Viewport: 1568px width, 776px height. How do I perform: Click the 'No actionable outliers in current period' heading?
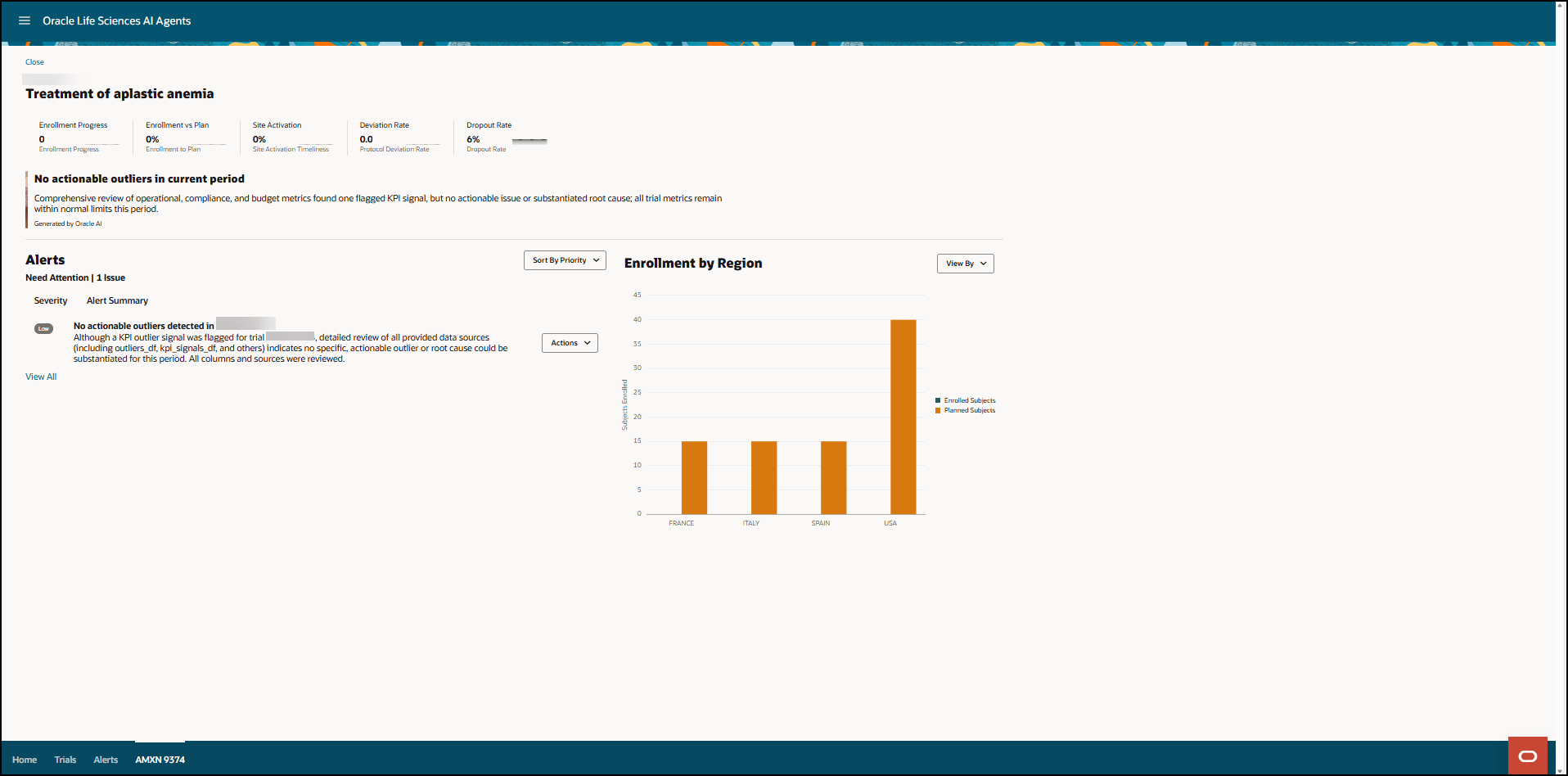[139, 179]
